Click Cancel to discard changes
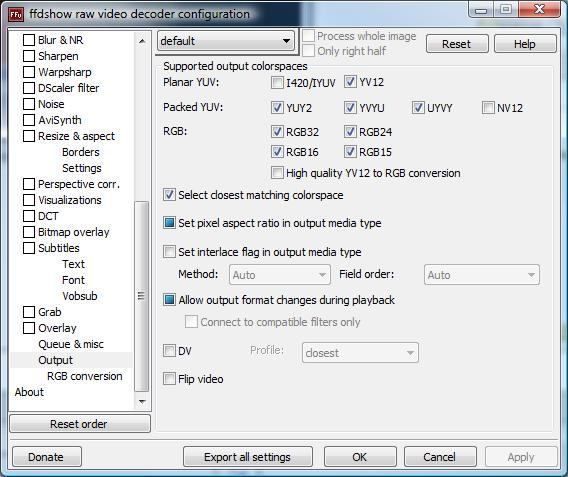The height and width of the screenshot is (477, 568). pos(440,457)
